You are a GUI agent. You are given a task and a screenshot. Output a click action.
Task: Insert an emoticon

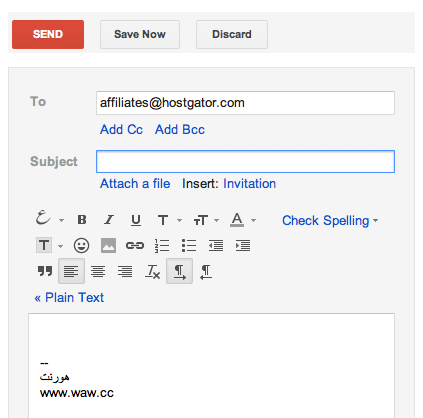coord(81,246)
